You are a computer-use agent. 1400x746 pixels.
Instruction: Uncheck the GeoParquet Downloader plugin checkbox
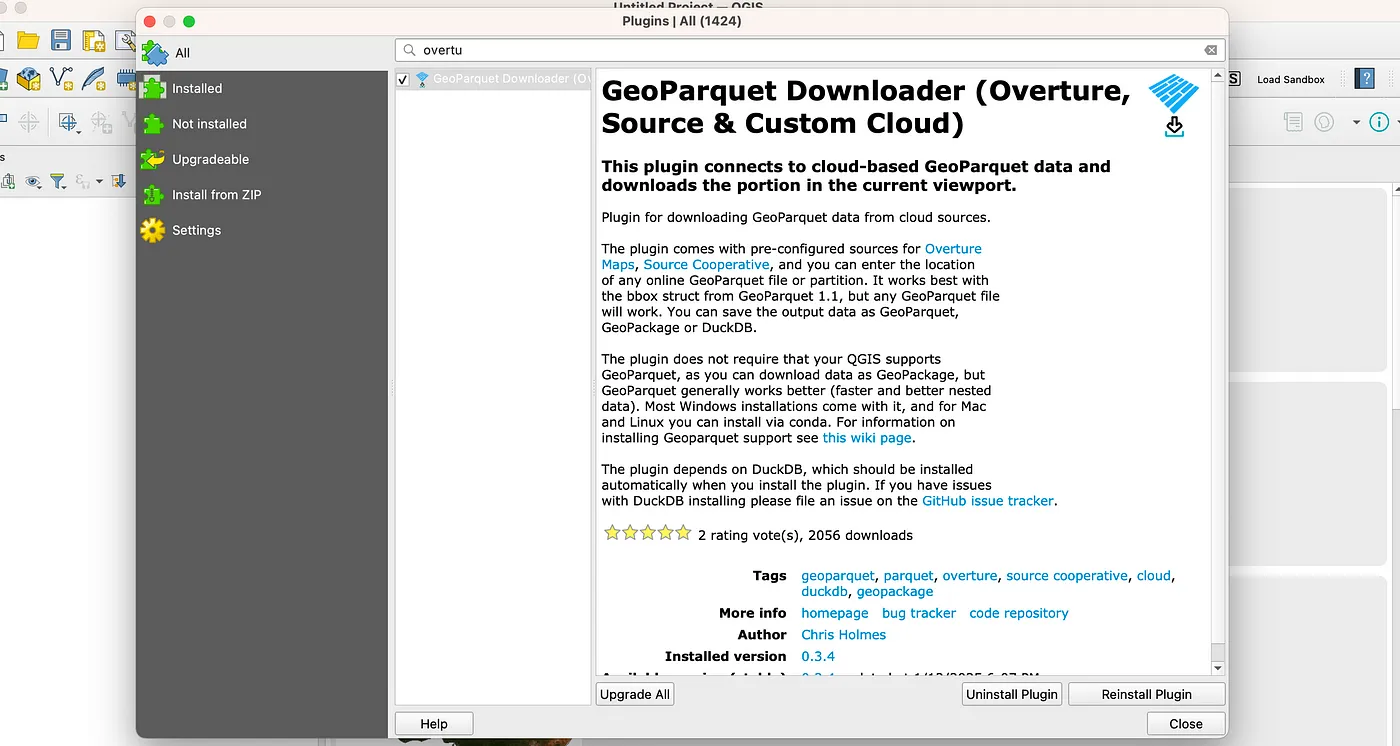403,79
